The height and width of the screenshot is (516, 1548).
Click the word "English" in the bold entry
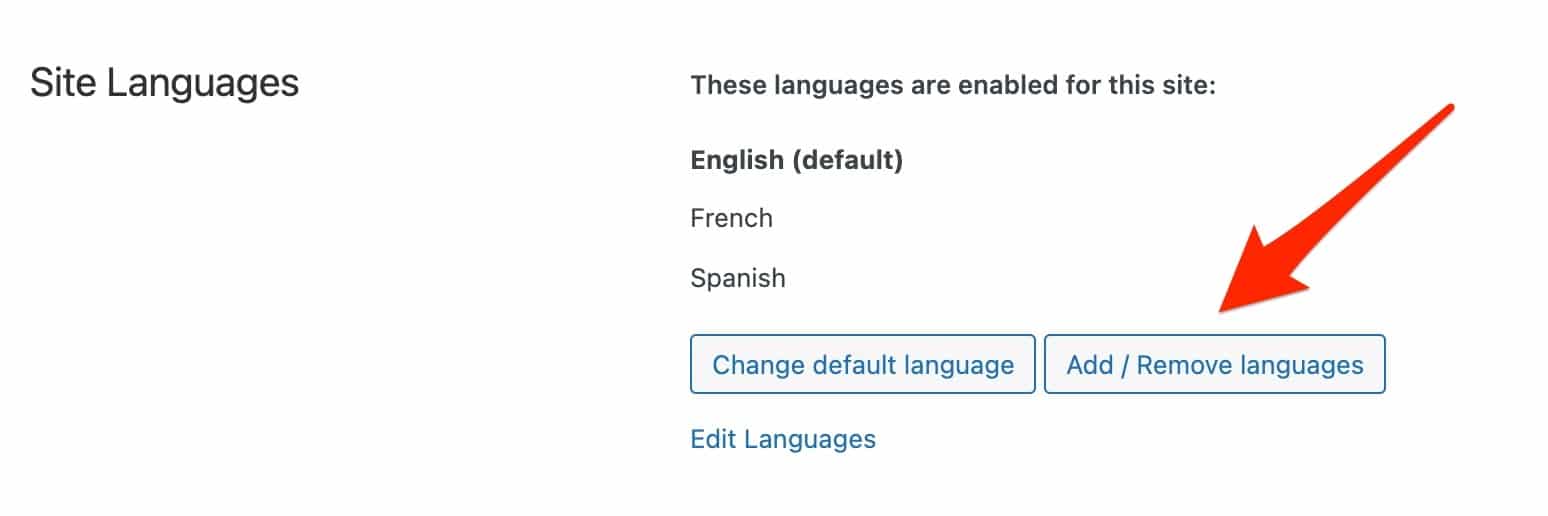click(x=737, y=160)
